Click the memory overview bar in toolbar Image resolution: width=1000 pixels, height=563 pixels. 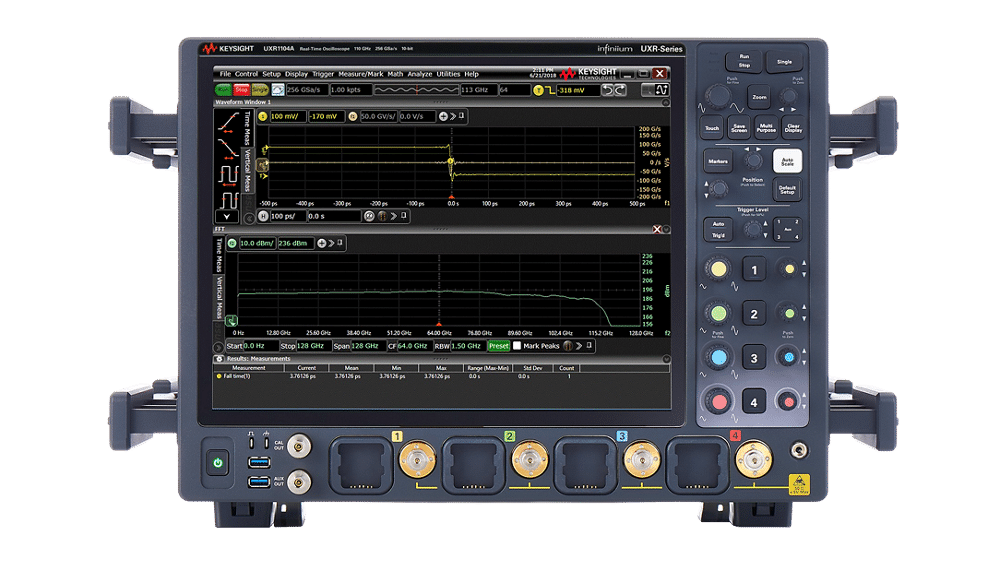click(416, 90)
